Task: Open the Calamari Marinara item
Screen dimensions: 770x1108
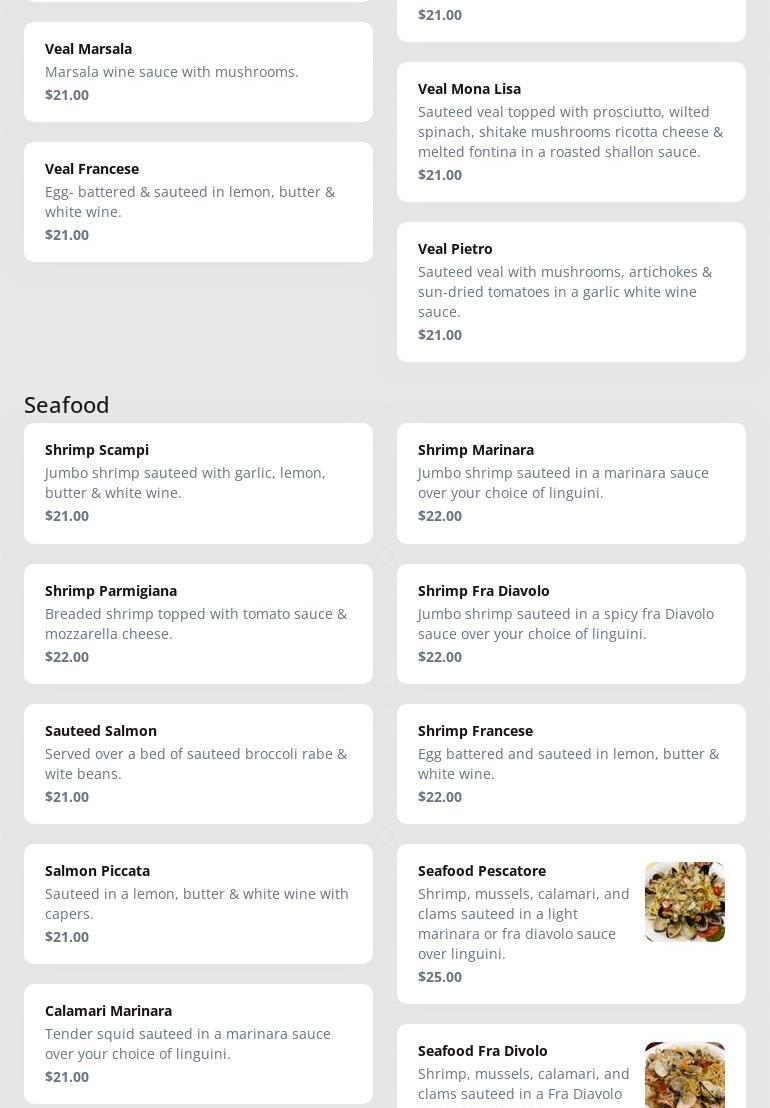Action: pos(198,1044)
